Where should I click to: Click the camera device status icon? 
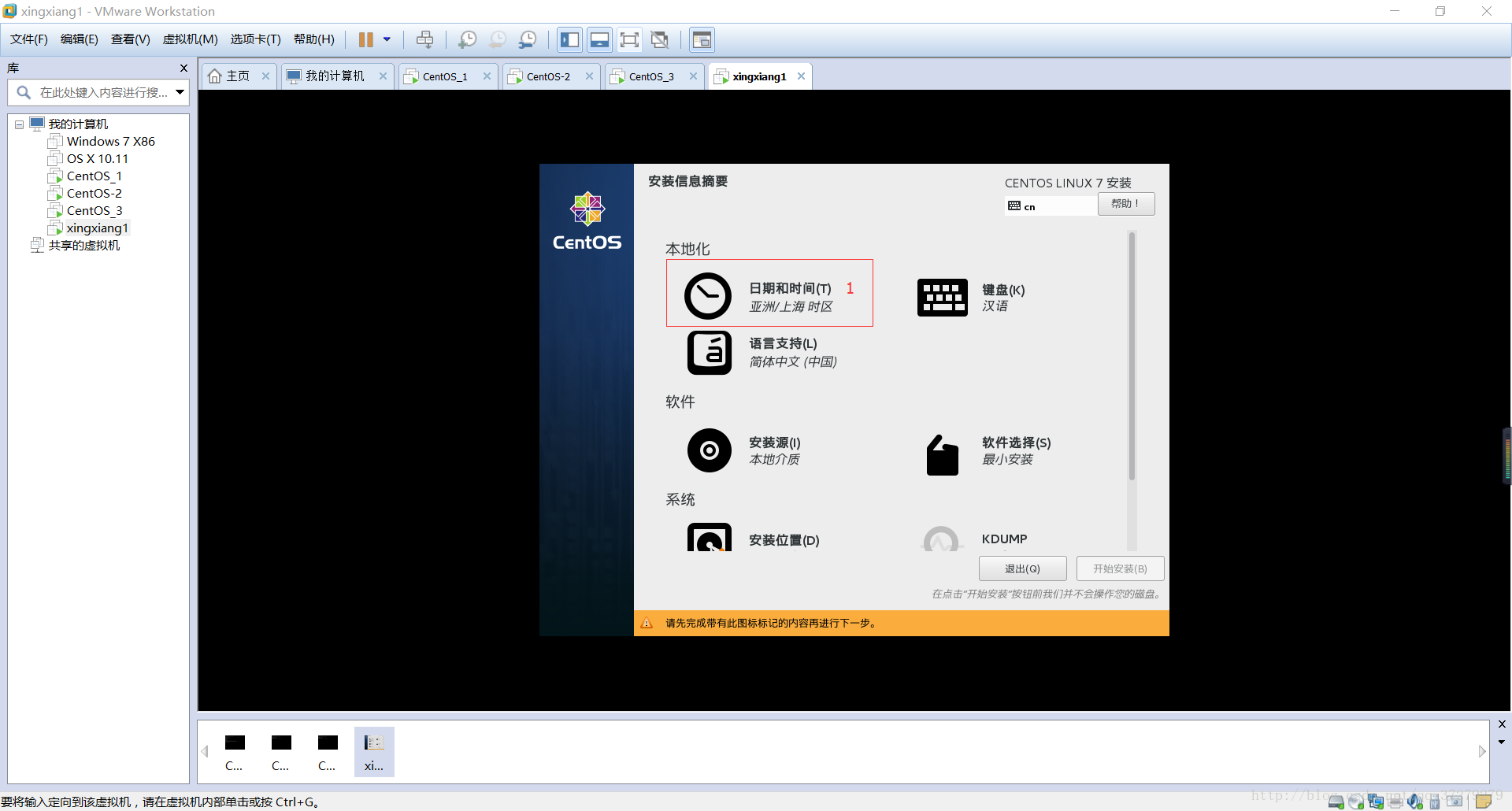[1455, 802]
